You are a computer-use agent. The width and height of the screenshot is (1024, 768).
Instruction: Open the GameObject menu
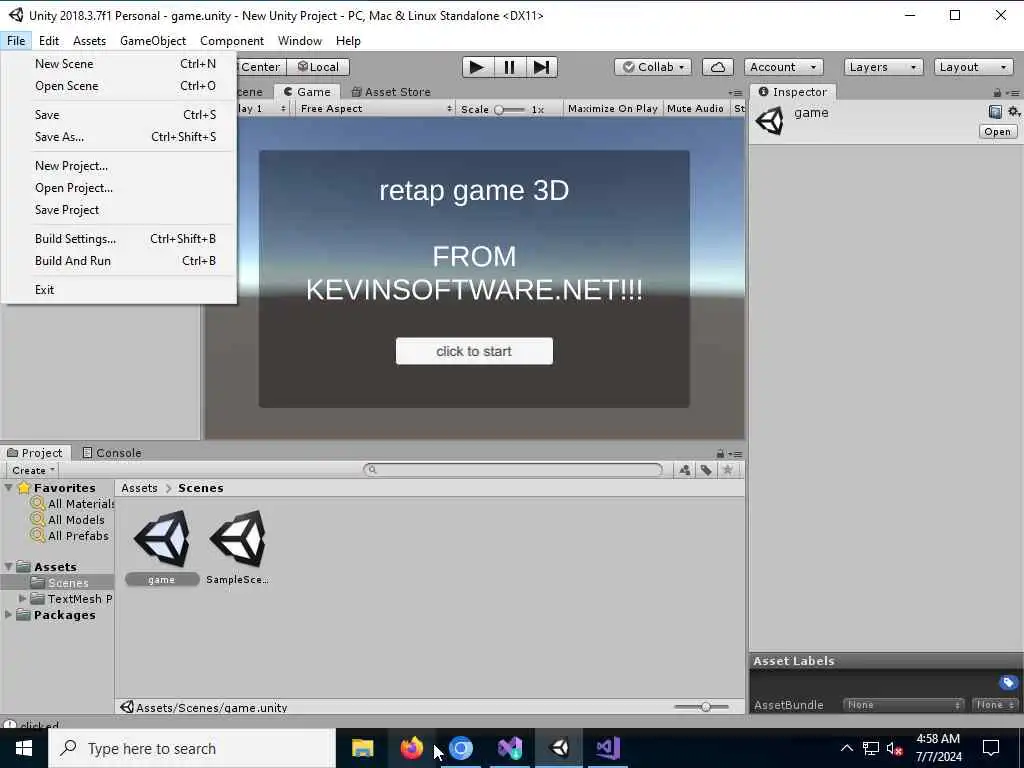(153, 41)
